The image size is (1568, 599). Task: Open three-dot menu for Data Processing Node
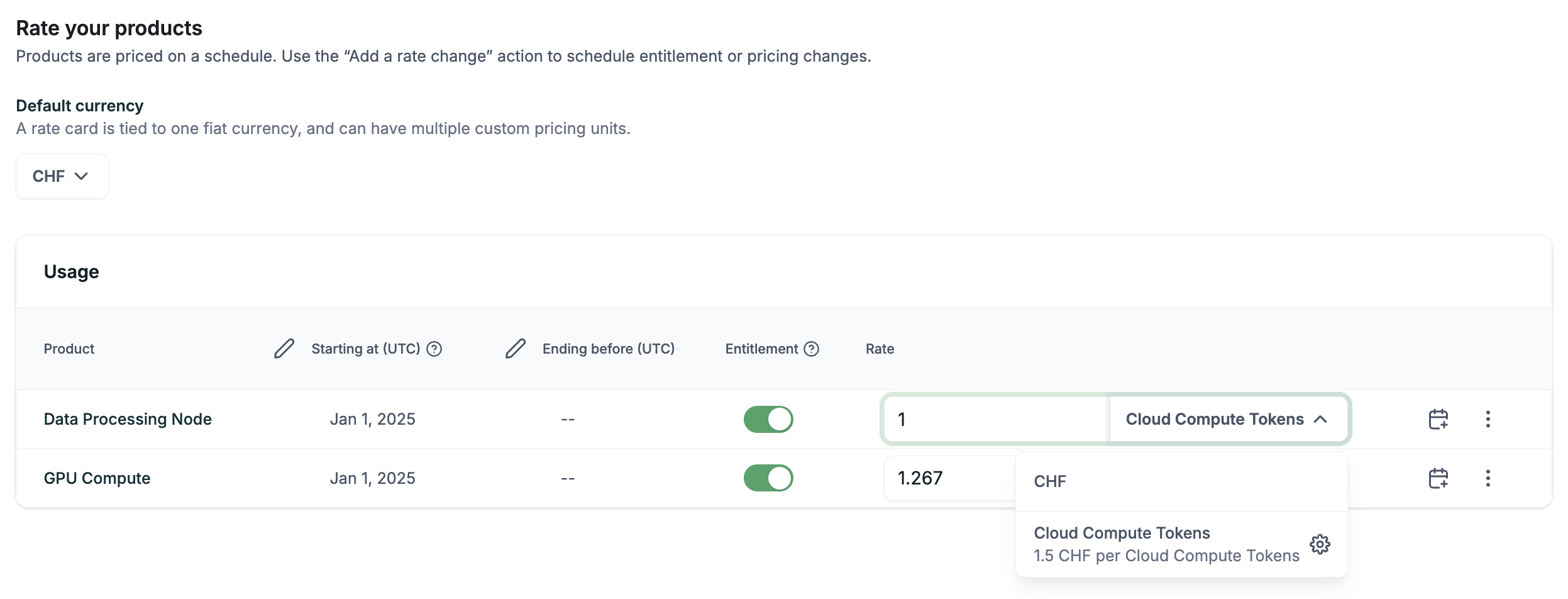[1488, 419]
